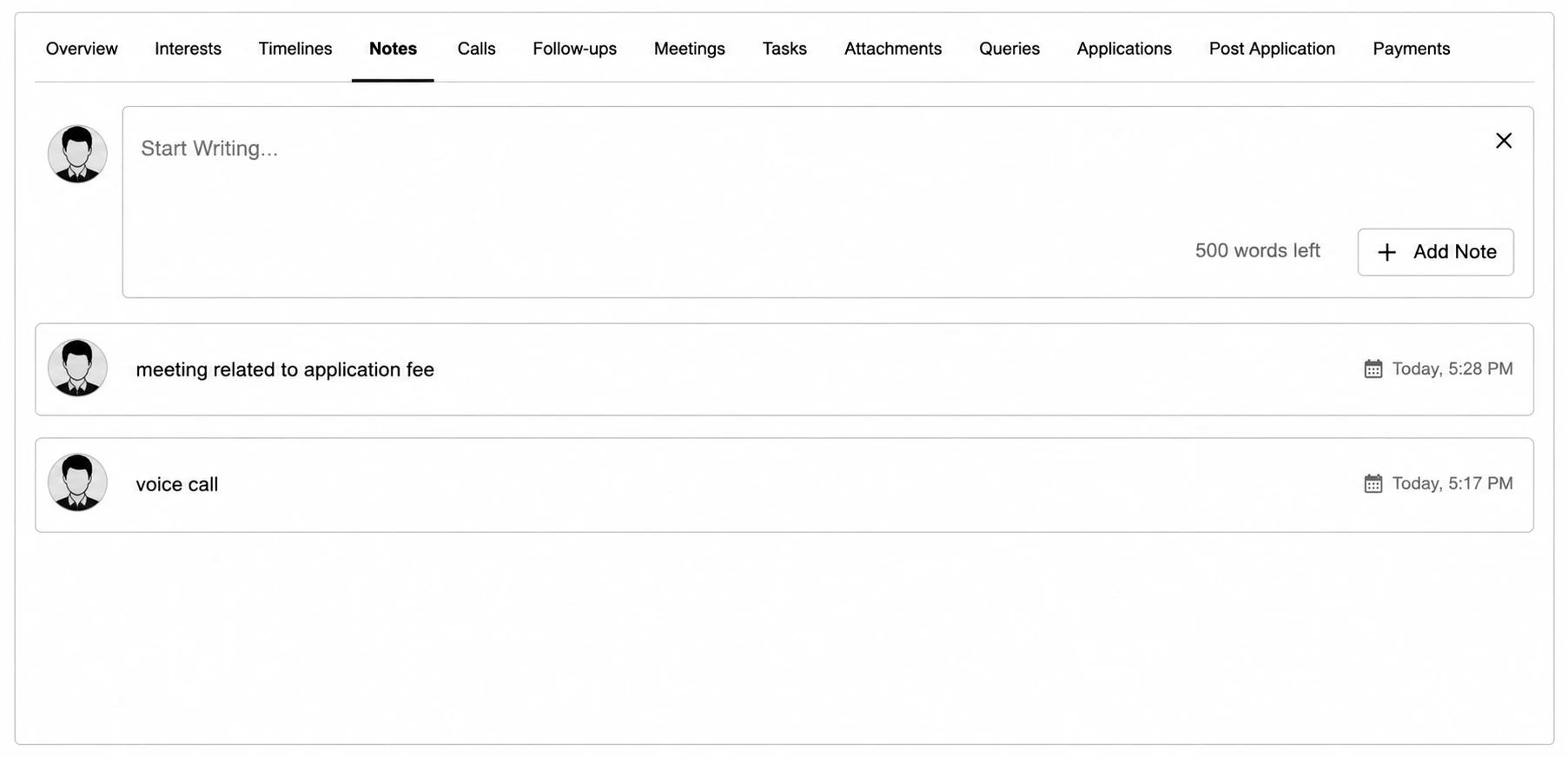Open the Overview tab

tap(82, 49)
